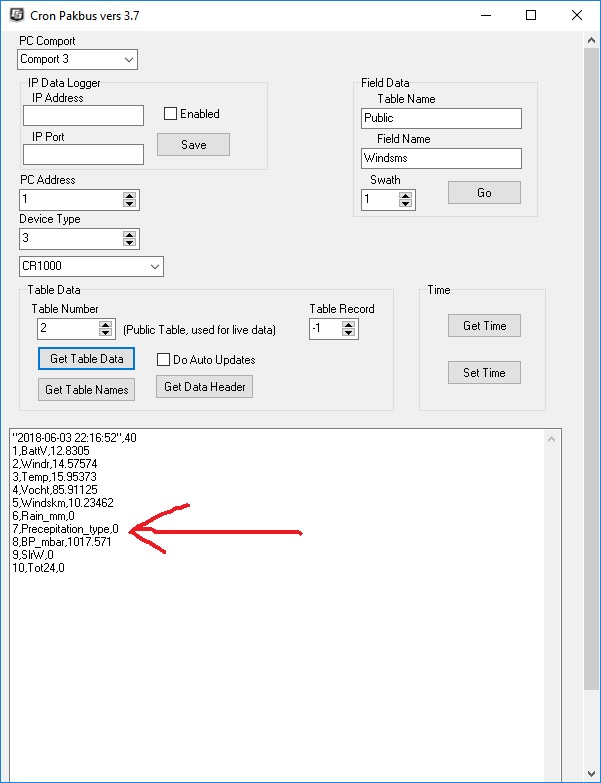Screen dimensions: 601x783
Task: Click the Go button in Field Data
Action: (484, 192)
